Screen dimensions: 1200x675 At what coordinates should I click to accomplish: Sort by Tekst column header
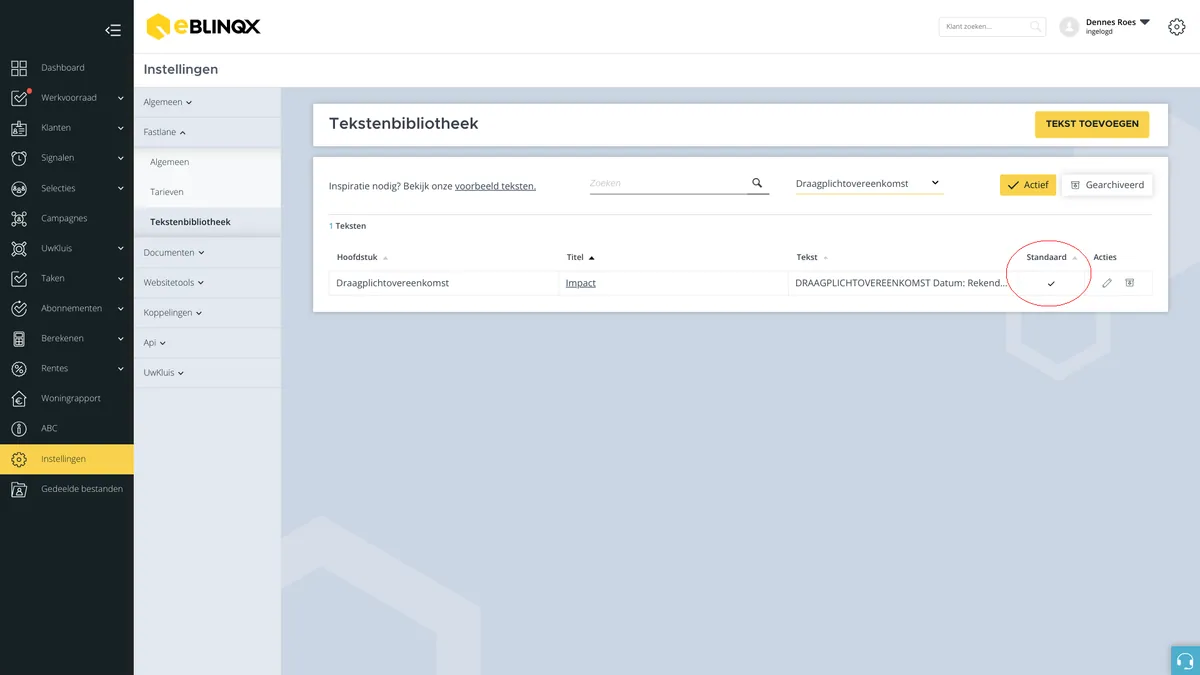(811, 257)
